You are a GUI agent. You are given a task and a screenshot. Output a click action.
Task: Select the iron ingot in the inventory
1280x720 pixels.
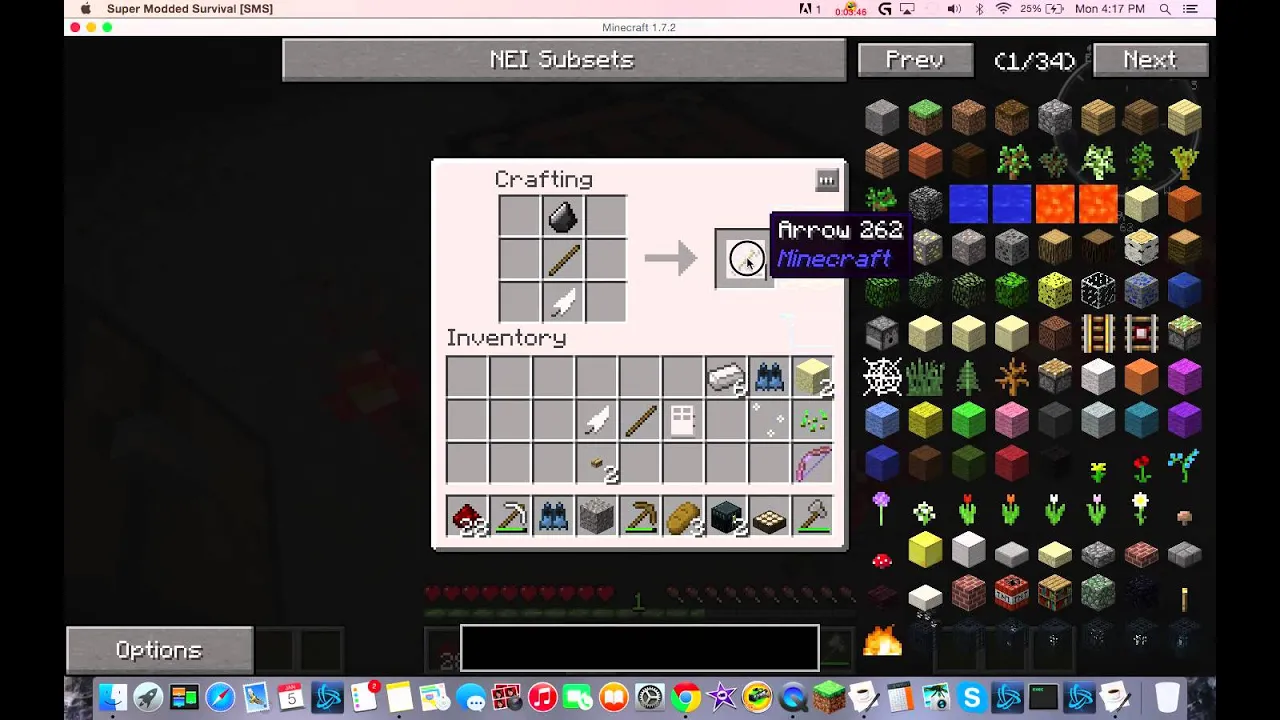tap(726, 377)
